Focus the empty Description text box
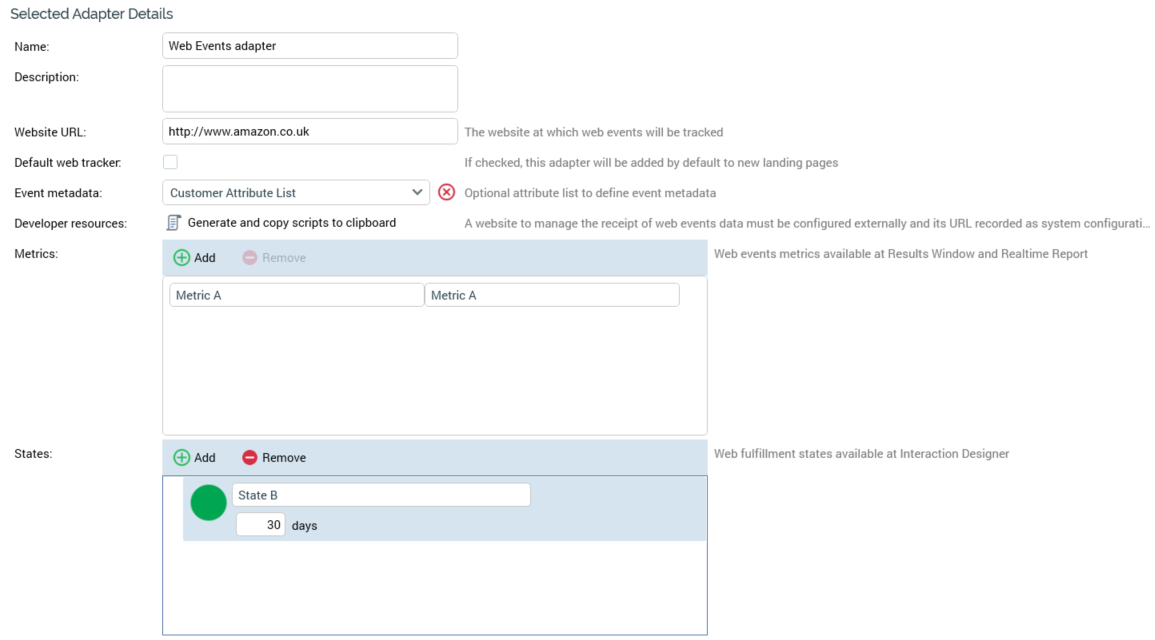 (310, 89)
